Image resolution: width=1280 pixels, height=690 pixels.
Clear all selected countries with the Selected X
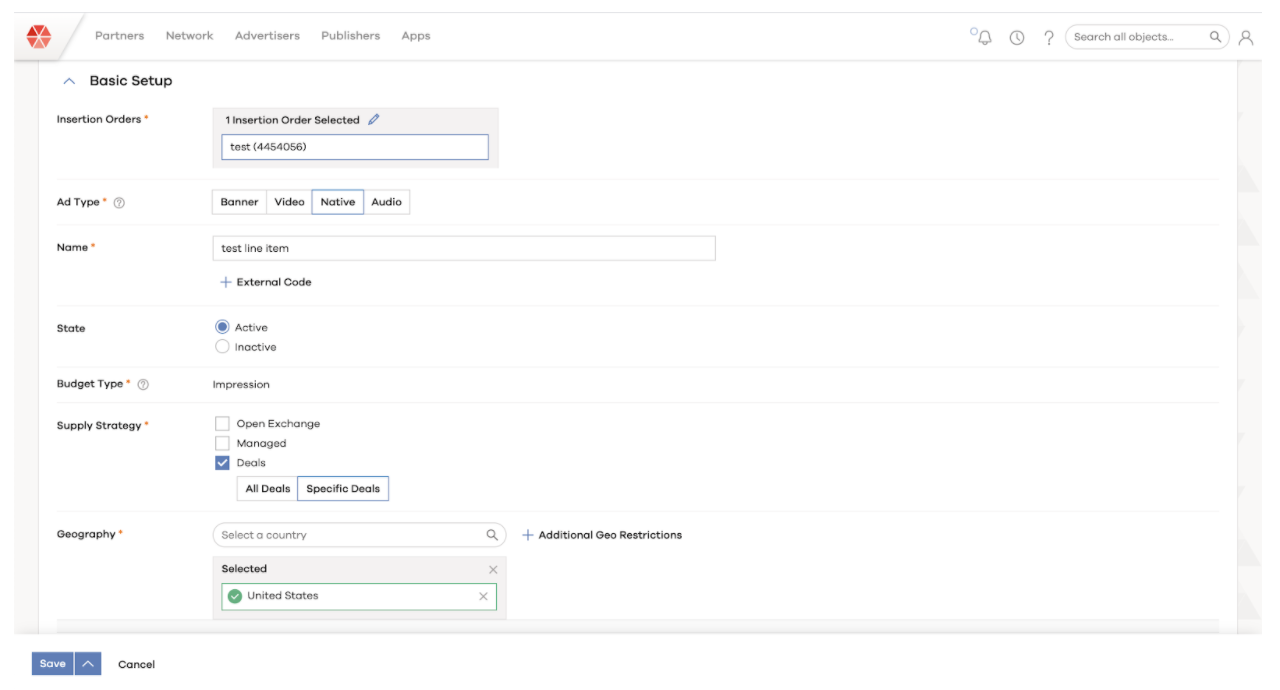click(x=493, y=569)
